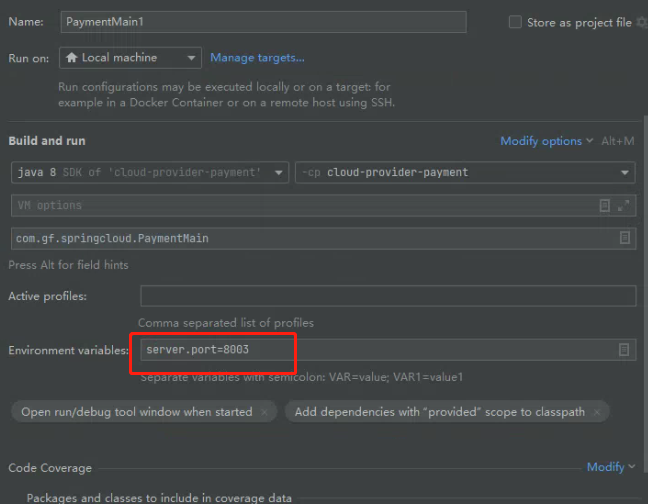Expand the VM options field editor
Viewport: 648px width, 504px height.
(x=624, y=205)
